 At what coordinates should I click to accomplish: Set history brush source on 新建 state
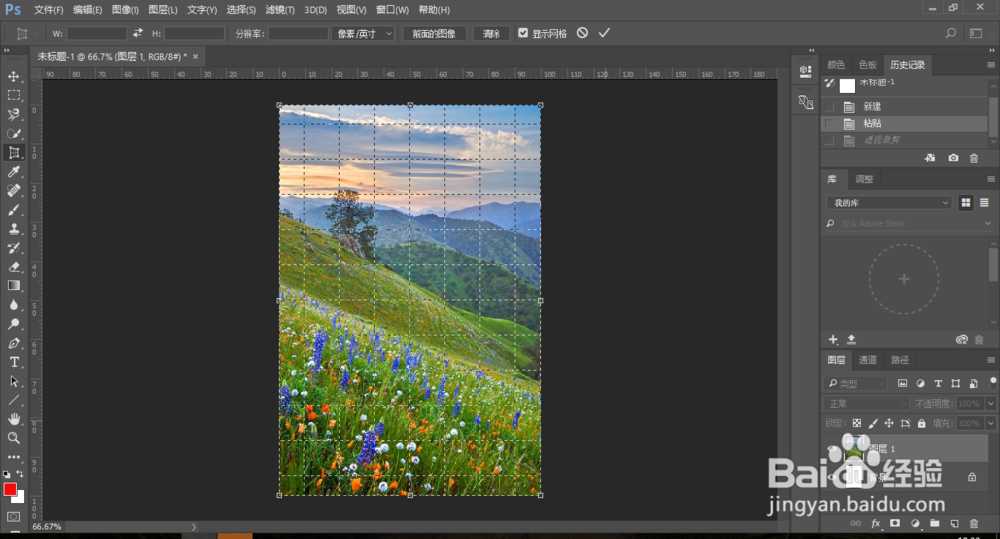click(829, 107)
